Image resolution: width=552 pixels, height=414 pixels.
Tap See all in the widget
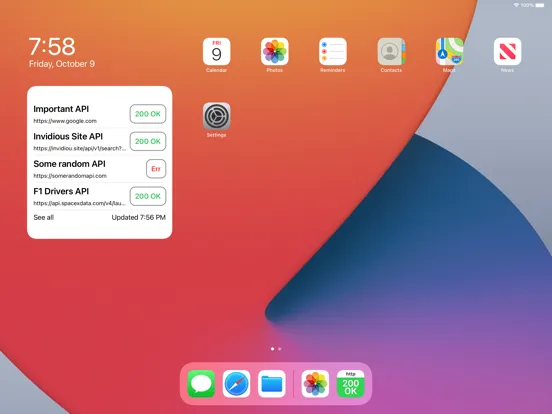pyautogui.click(x=44, y=217)
